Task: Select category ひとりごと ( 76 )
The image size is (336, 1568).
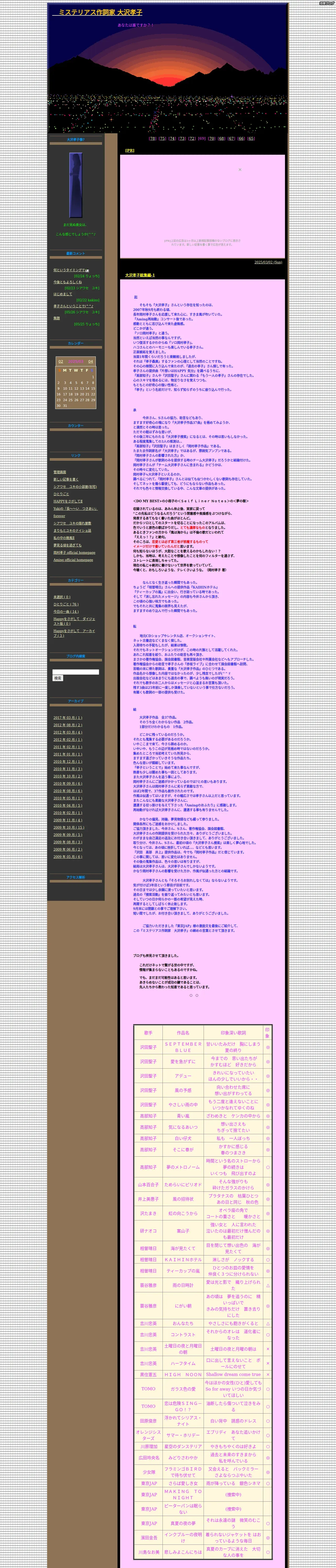Action: pyautogui.click(x=66, y=604)
